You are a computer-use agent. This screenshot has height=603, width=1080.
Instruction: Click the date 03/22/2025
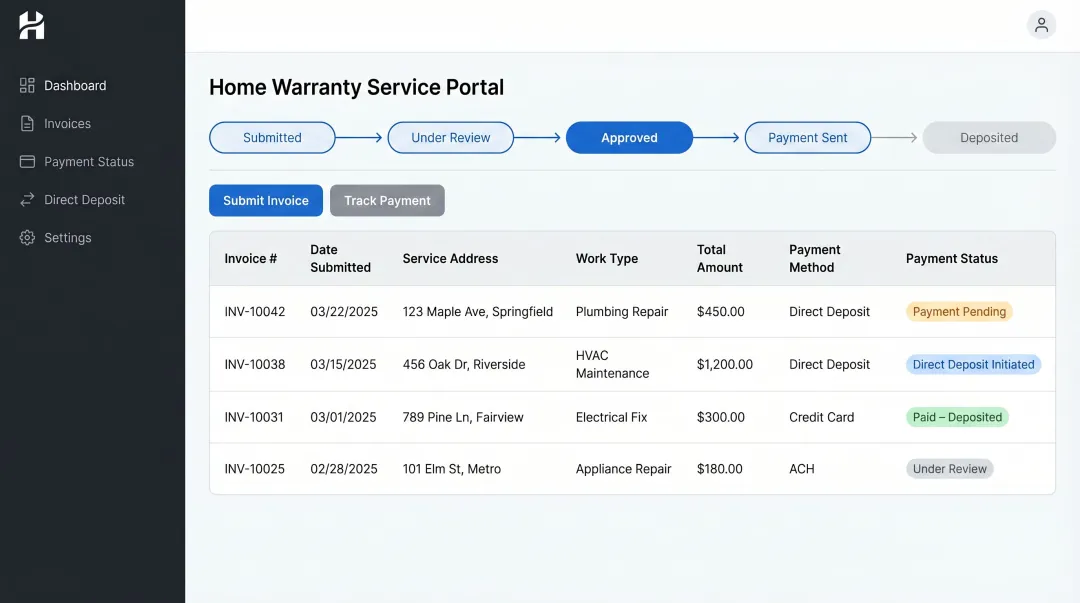pyautogui.click(x=344, y=311)
